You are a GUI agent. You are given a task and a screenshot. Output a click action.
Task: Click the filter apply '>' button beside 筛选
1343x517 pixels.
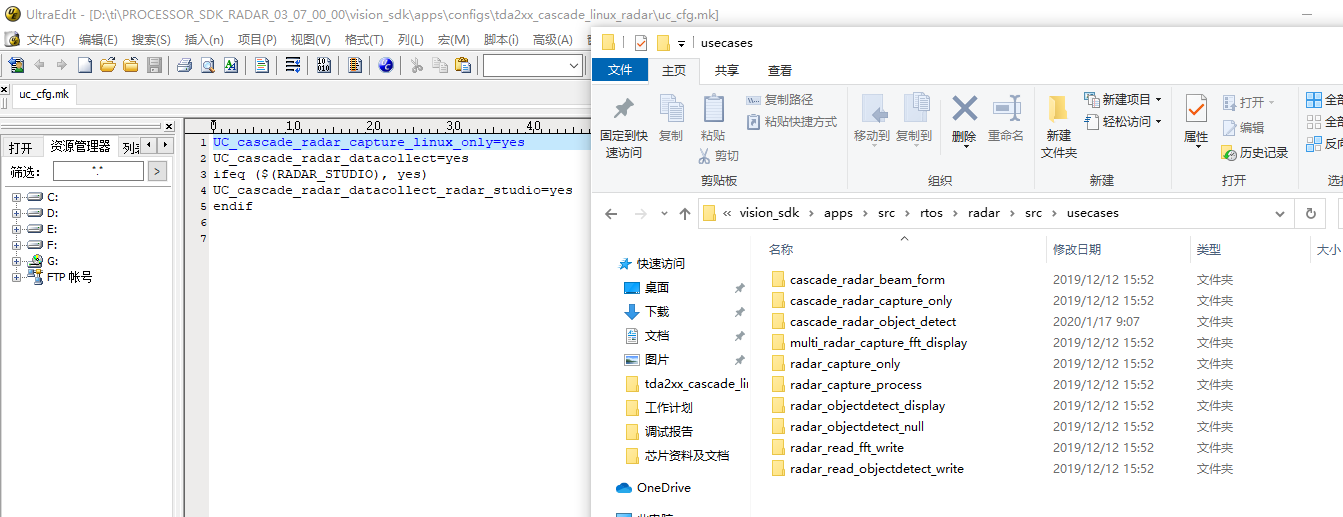[157, 172]
